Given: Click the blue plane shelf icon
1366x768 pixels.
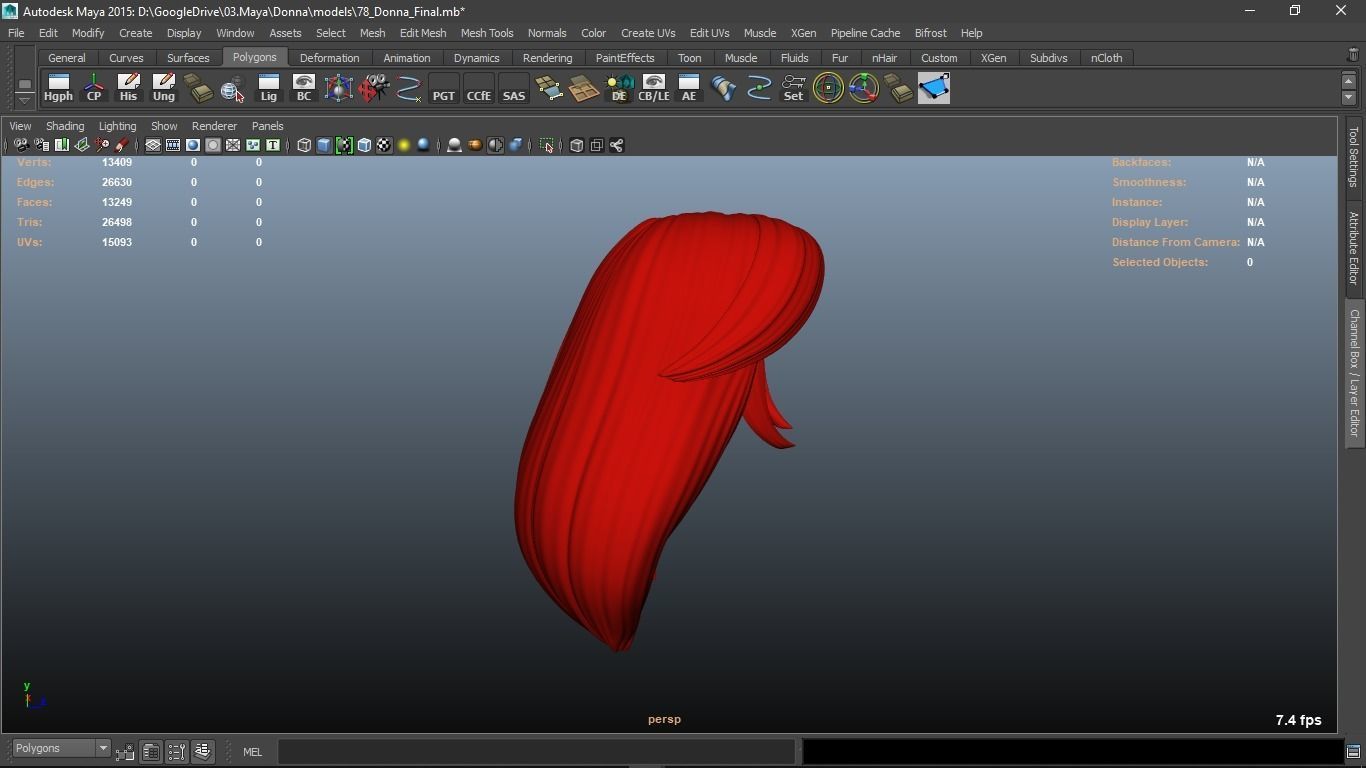Looking at the screenshot, I should [x=933, y=88].
